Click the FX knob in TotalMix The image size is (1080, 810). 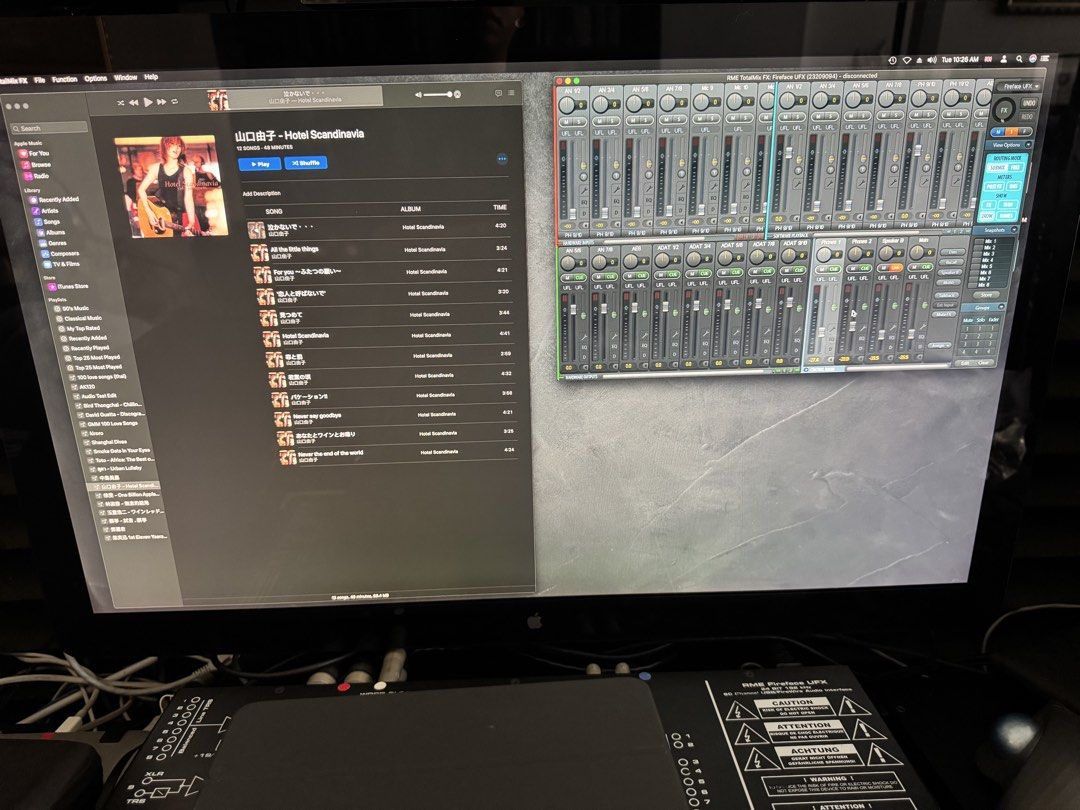coord(1004,110)
